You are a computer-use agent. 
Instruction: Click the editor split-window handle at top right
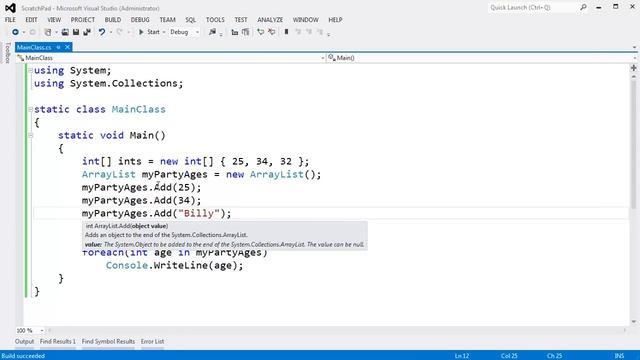[x=633, y=68]
